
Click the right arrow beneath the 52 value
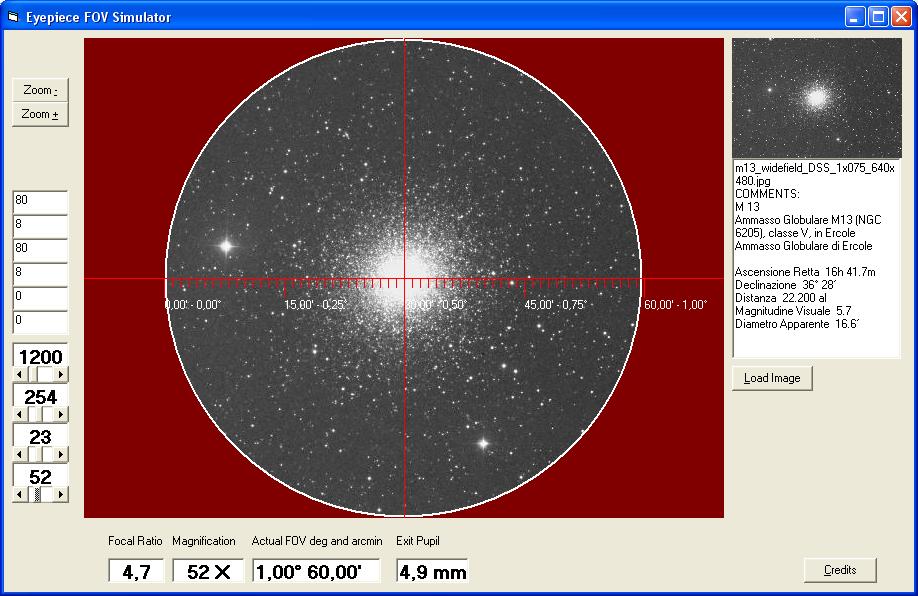tap(61, 495)
